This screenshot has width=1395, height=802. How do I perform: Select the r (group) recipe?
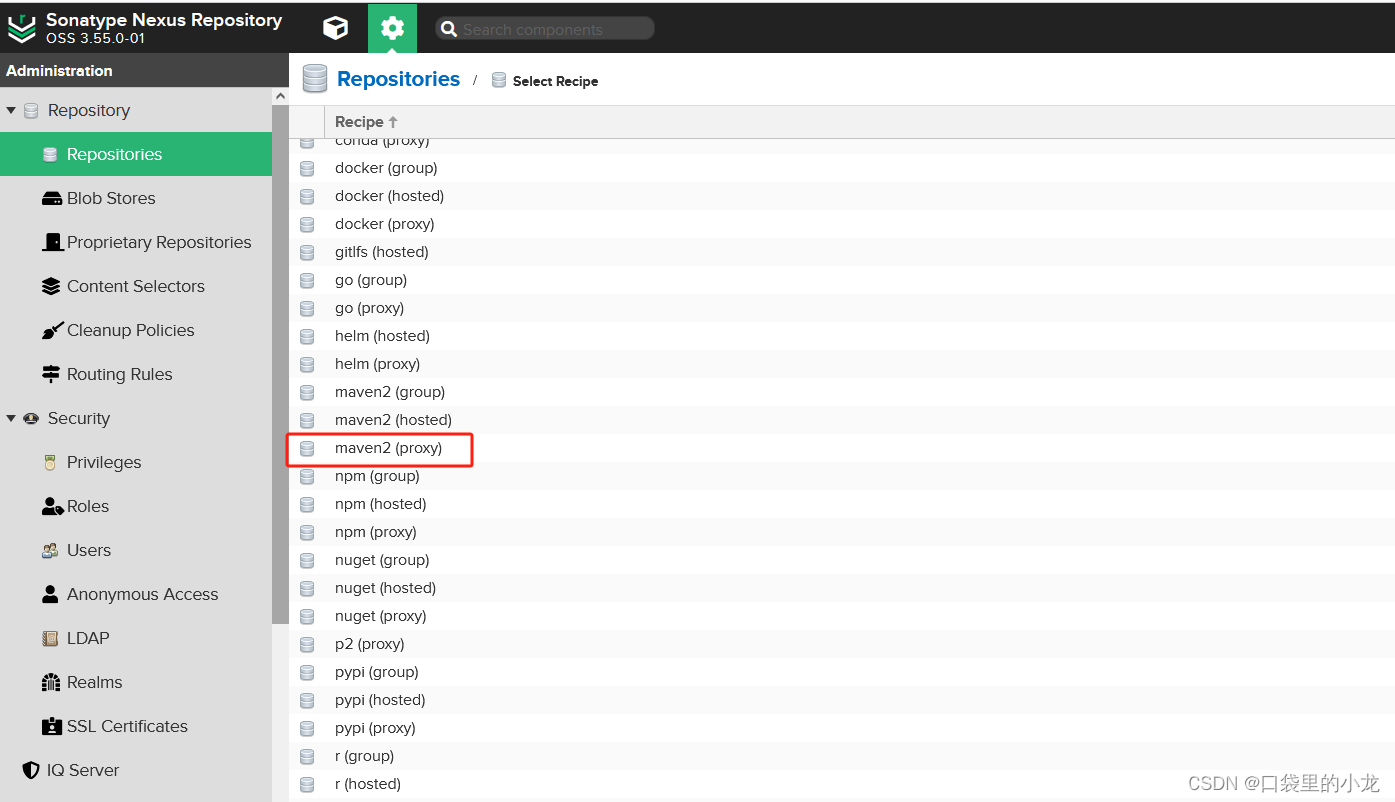[x=842, y=756]
